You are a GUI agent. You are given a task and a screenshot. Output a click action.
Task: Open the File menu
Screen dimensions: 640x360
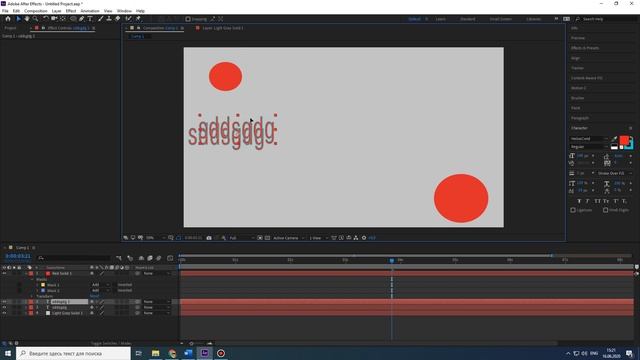(x=5, y=11)
